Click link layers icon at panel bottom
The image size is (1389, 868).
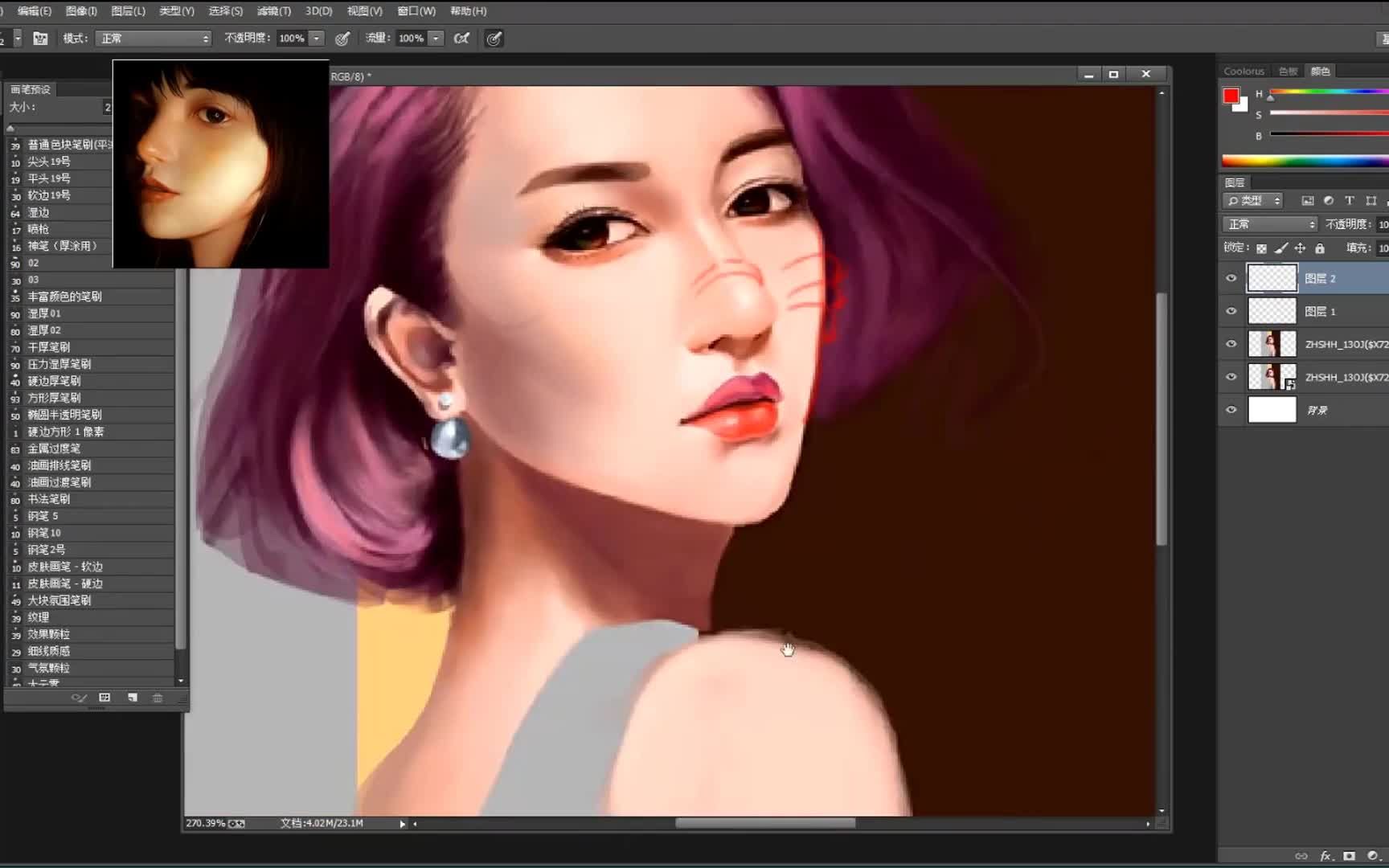pos(1301,856)
